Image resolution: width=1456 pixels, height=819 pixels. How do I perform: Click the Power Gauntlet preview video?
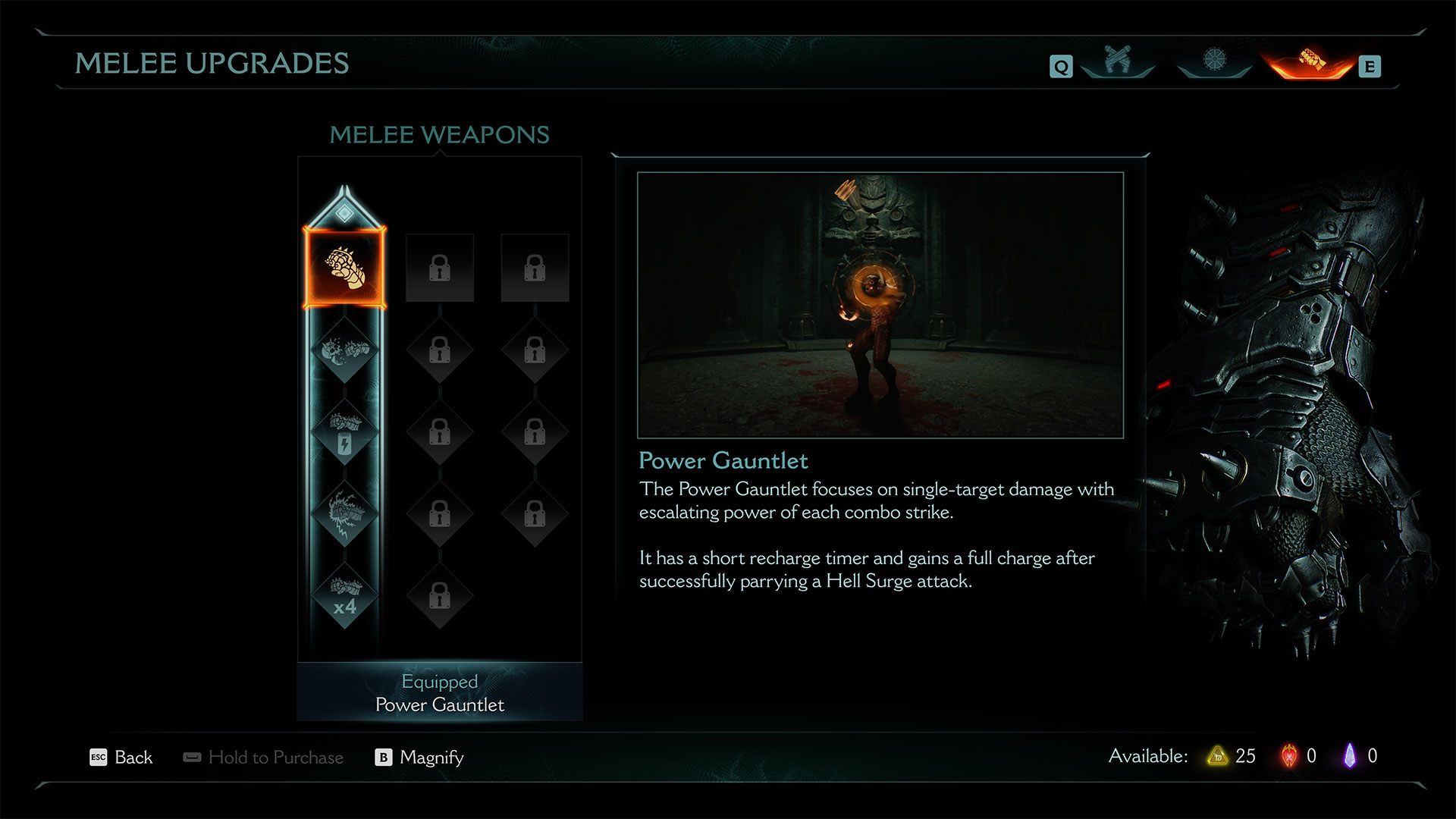pyautogui.click(x=880, y=305)
